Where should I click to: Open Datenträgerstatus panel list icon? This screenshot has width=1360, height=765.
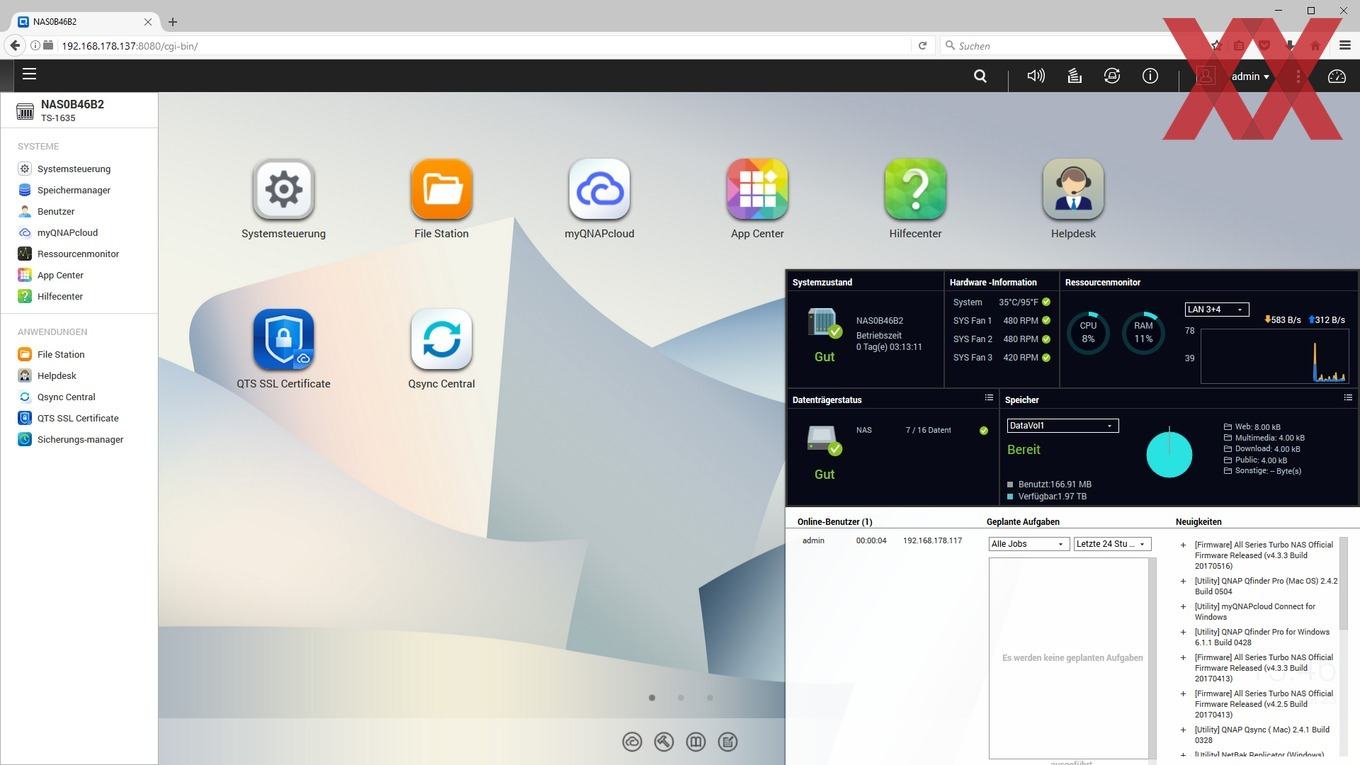tap(989, 398)
